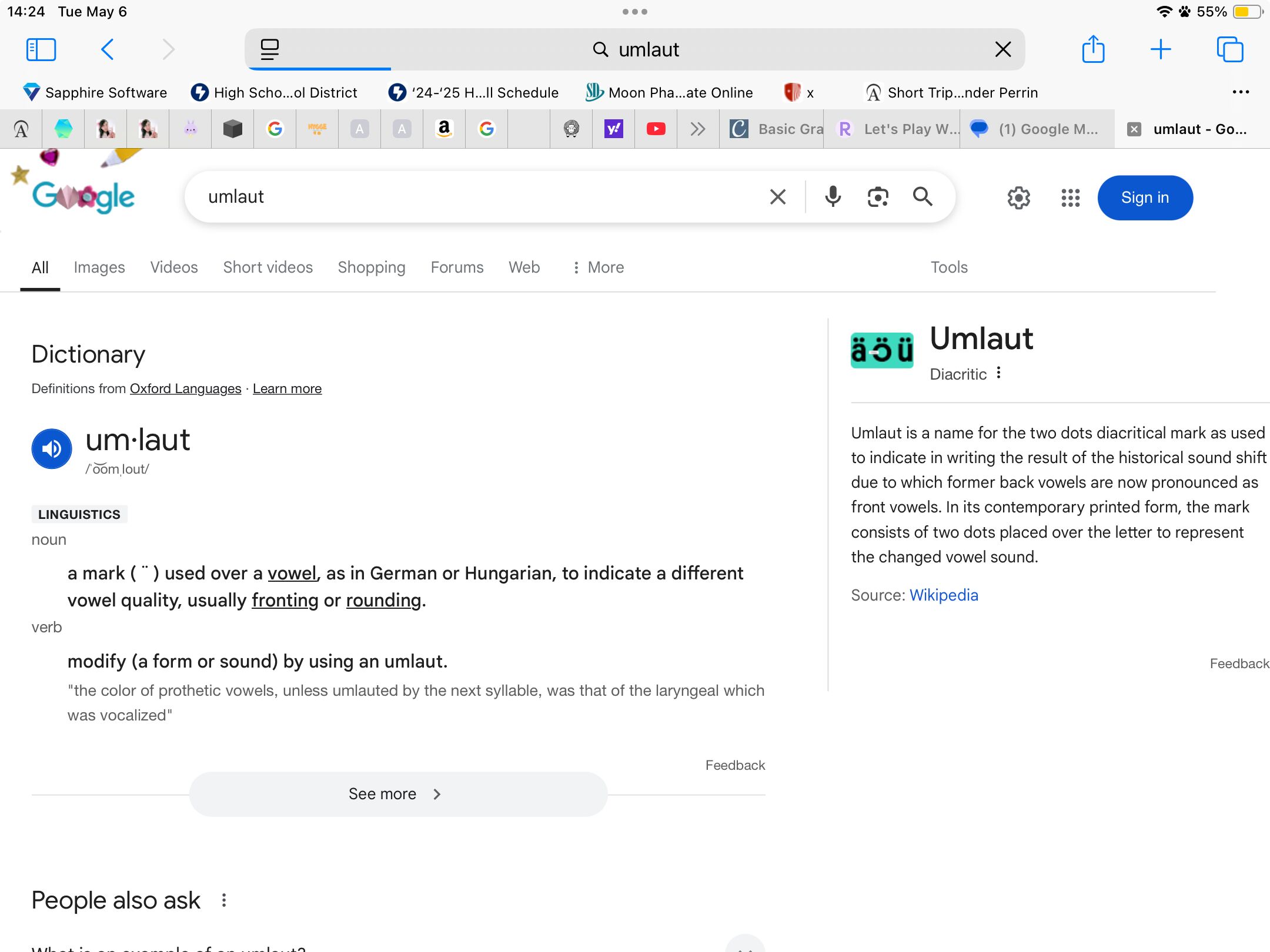Open the High School District bookmark
Viewport: 1270px width, 952px height.
(274, 92)
